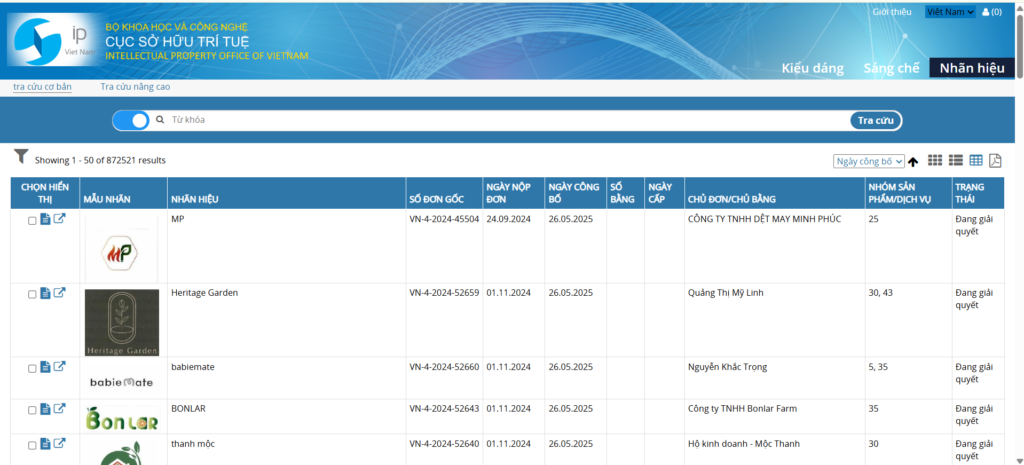Open the filter funnel icon
Image resolution: width=1024 pixels, height=465 pixels.
pyautogui.click(x=22, y=156)
